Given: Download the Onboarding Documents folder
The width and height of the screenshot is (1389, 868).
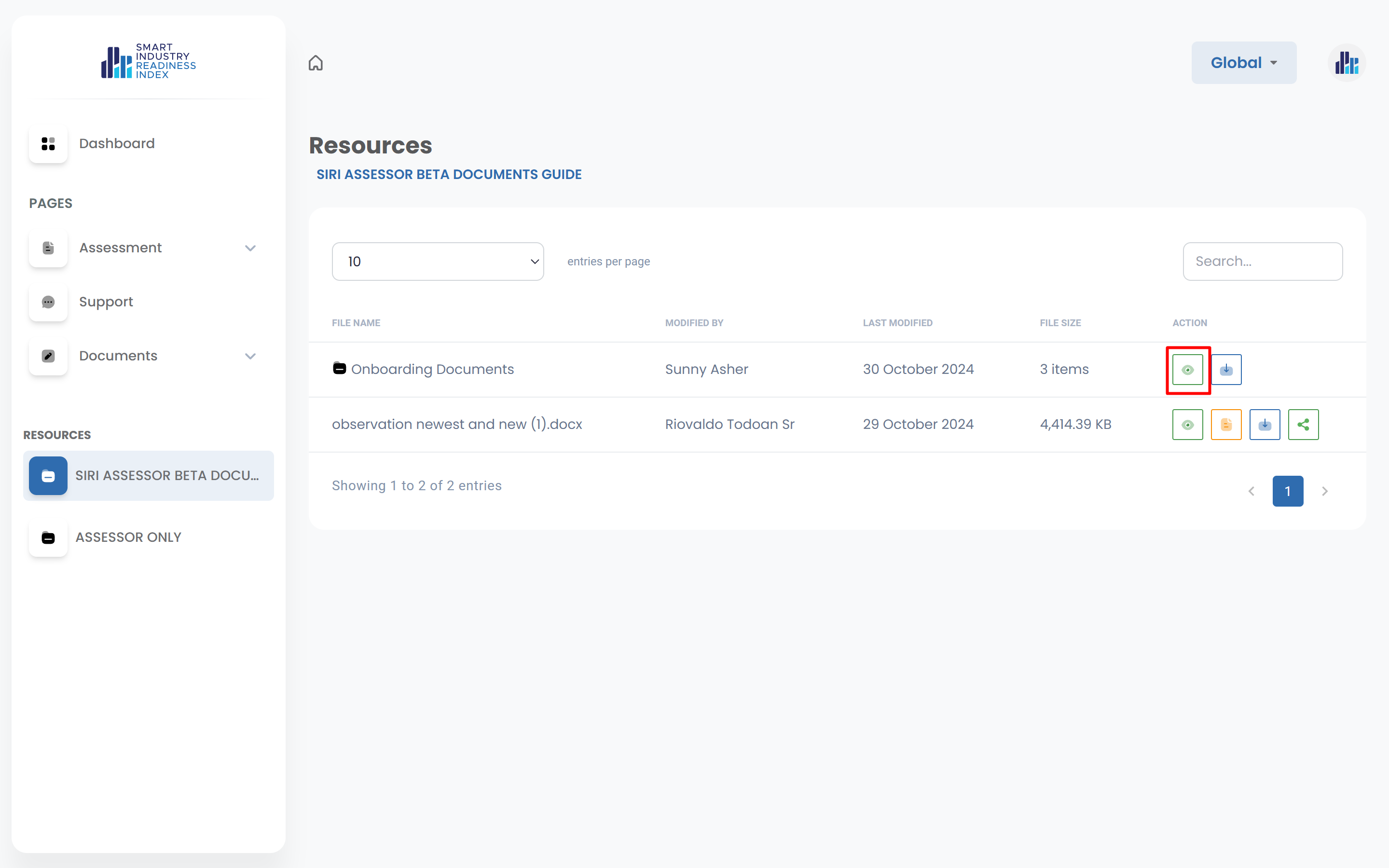Looking at the screenshot, I should point(1226,370).
